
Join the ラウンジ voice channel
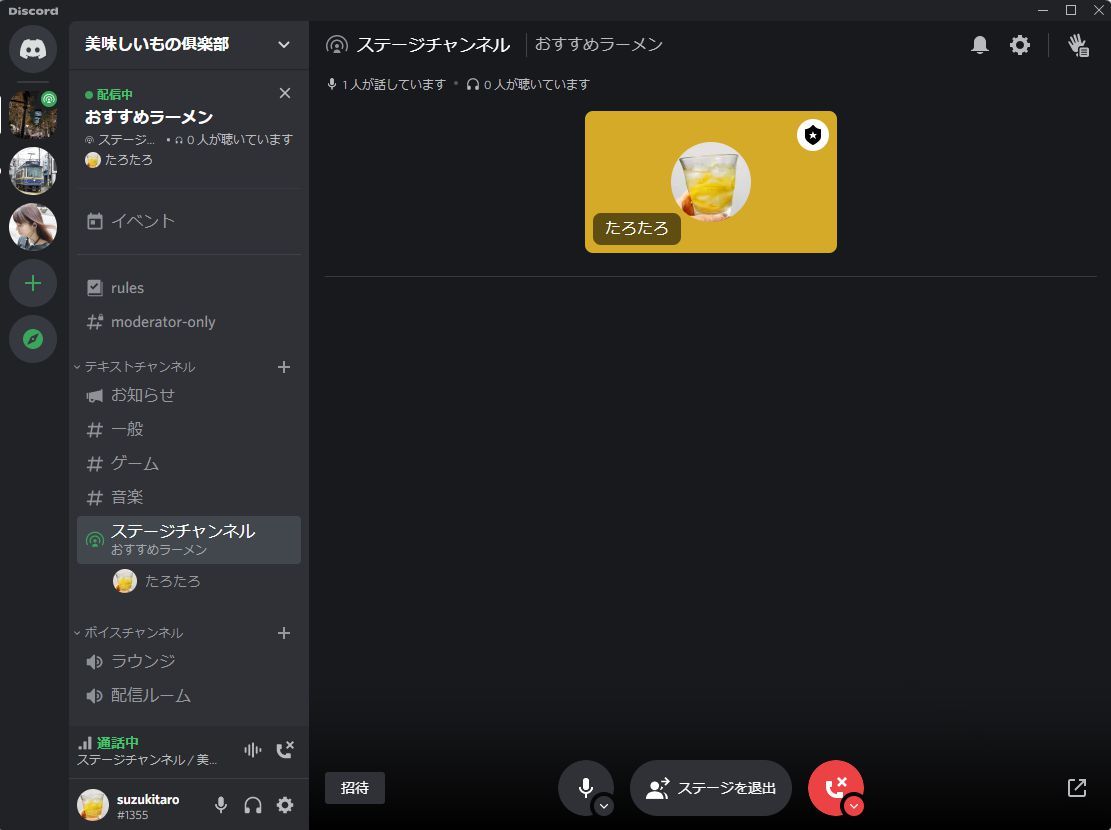point(188,661)
